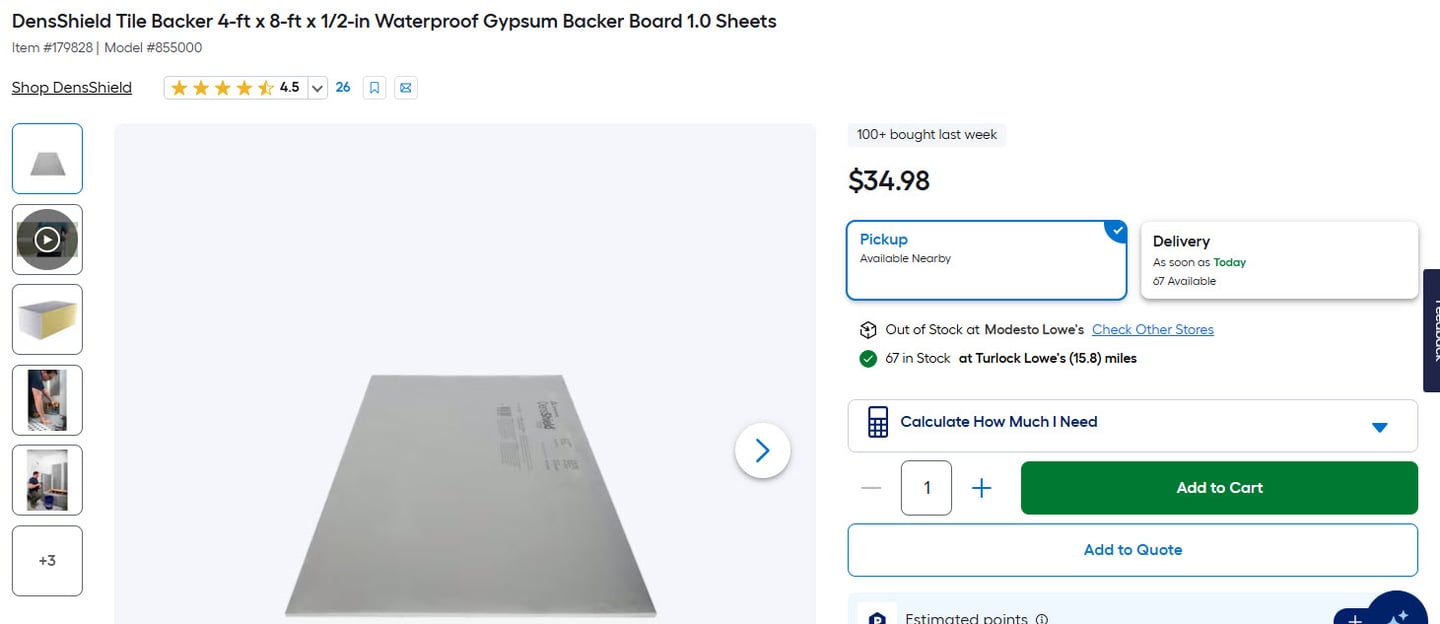
Task: Click Add to Cart button
Action: (1219, 488)
